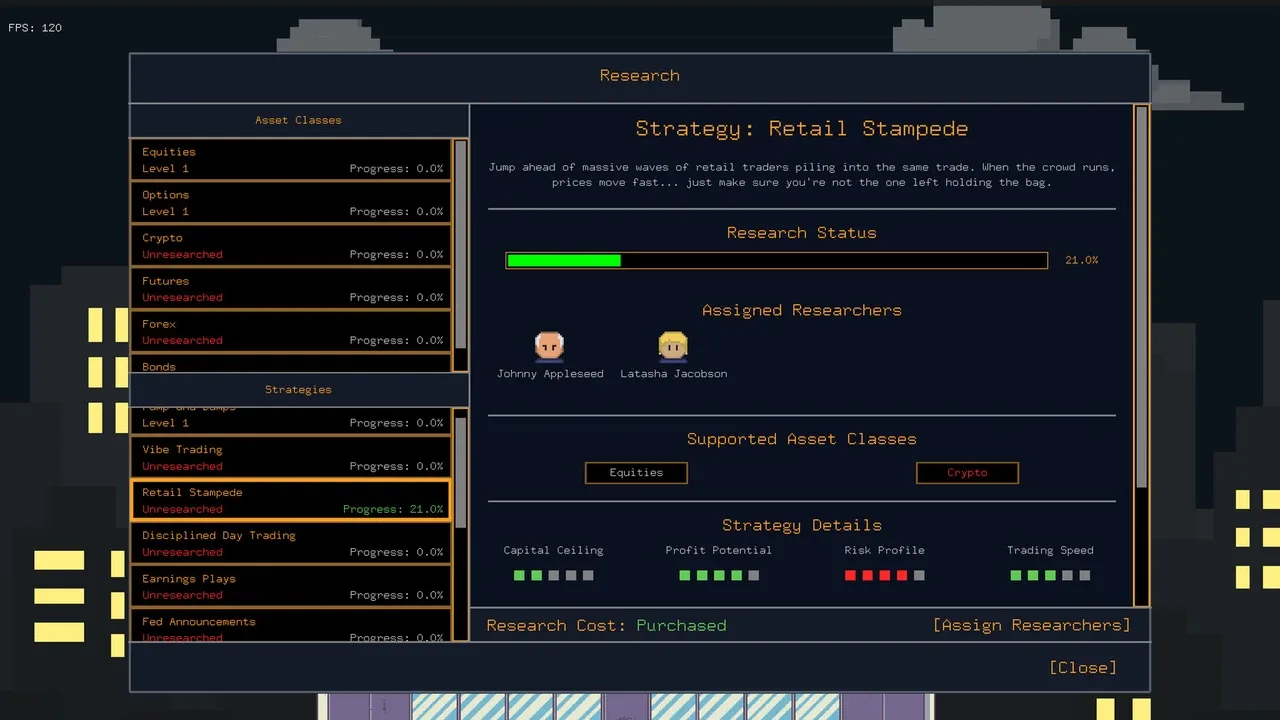The height and width of the screenshot is (720, 1280).
Task: Click Johnny Appleseed's researcher avatar
Action: (x=549, y=346)
